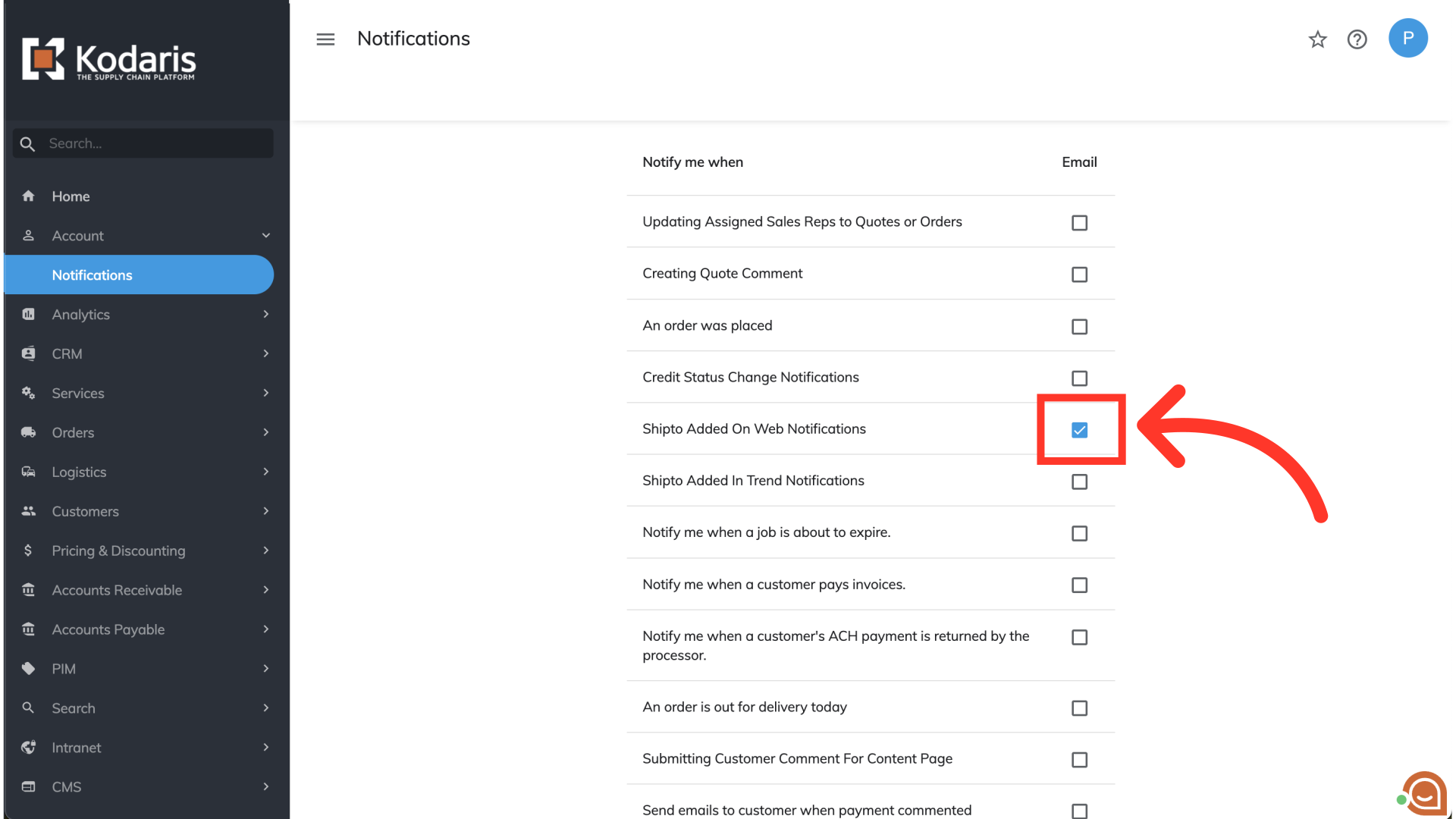The image size is (1456, 819).
Task: Open the help question mark icon
Action: (x=1357, y=39)
